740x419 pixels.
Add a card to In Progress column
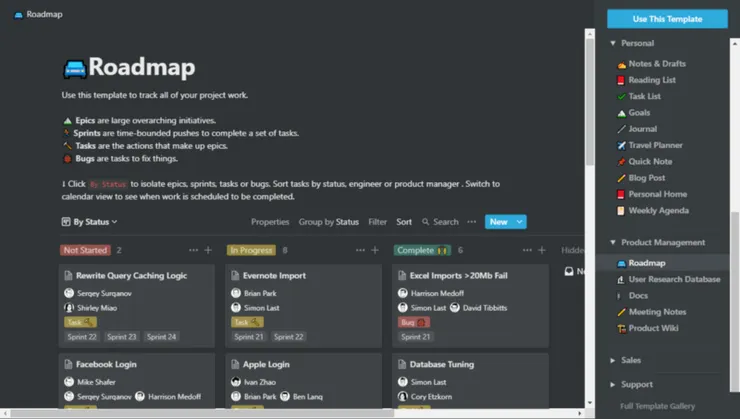click(x=375, y=250)
